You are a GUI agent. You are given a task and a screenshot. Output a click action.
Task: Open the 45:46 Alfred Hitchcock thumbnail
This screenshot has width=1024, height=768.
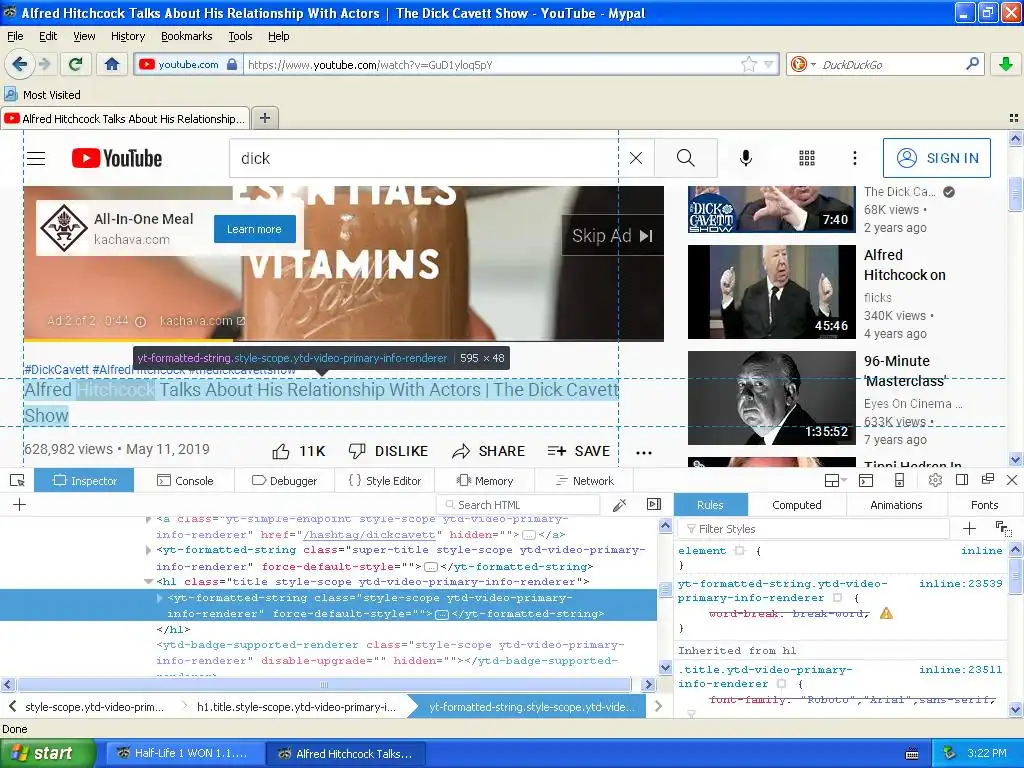772,292
